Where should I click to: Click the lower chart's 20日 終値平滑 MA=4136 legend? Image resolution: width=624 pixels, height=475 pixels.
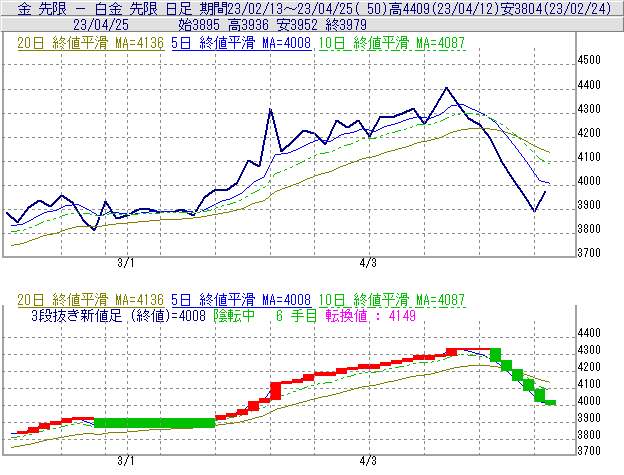[91, 300]
